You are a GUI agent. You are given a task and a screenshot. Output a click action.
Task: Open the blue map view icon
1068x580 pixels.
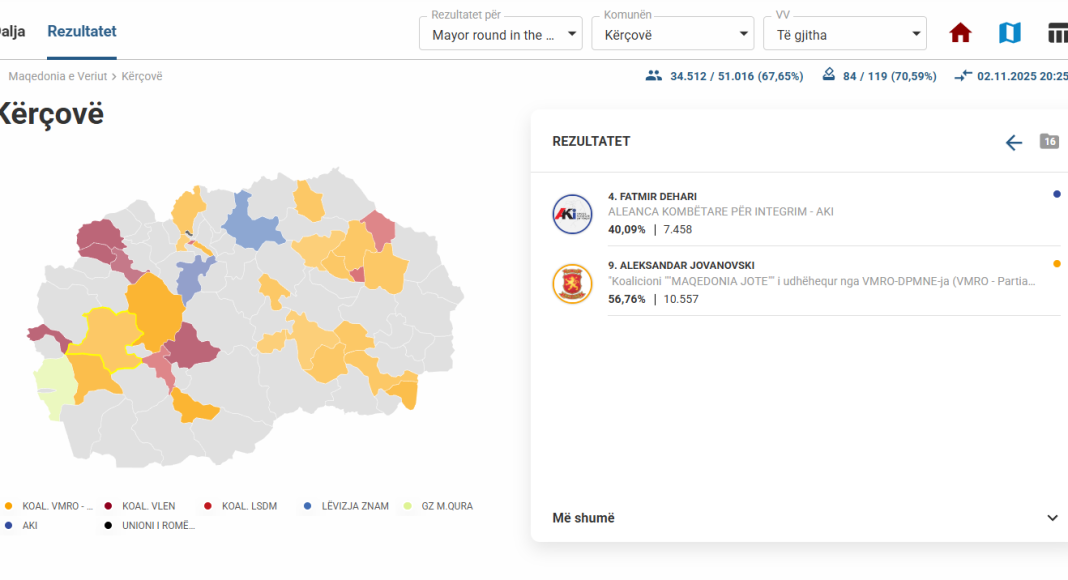pos(1010,33)
